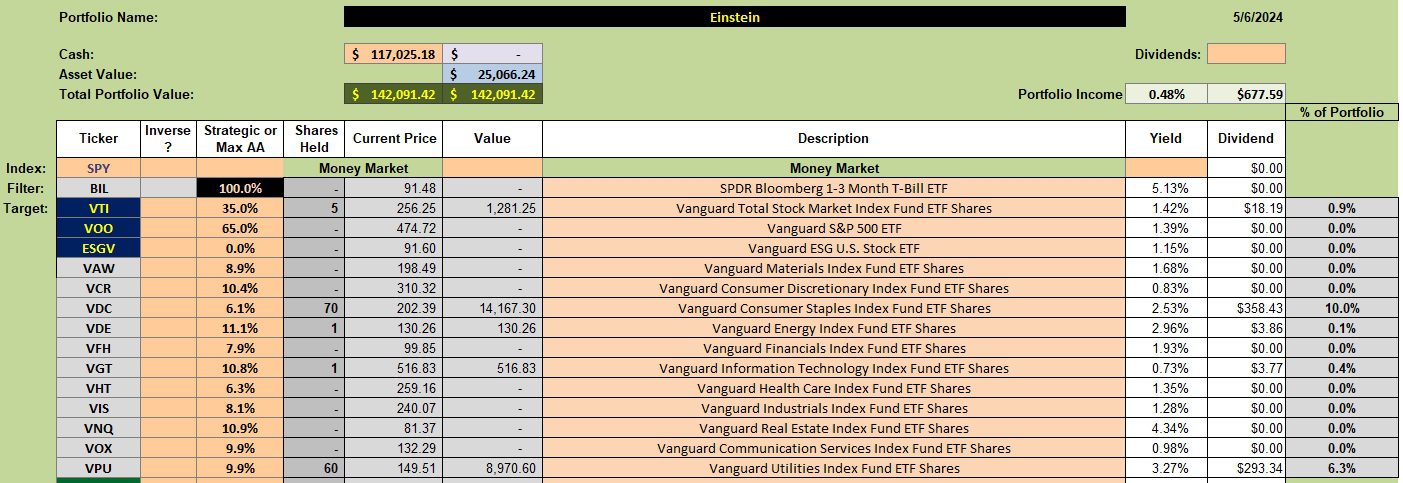Click Vanguard Health Care Index Fund description
This screenshot has height=483, width=1403.
[x=834, y=388]
